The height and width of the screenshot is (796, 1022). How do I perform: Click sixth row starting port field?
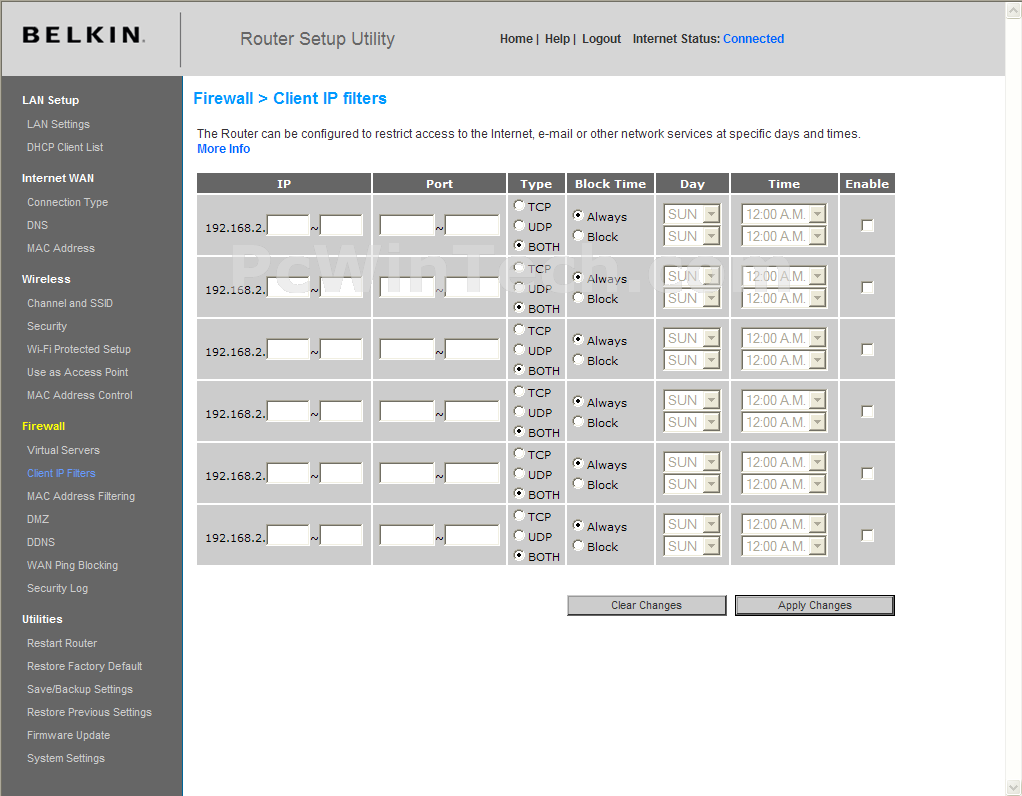coord(407,535)
